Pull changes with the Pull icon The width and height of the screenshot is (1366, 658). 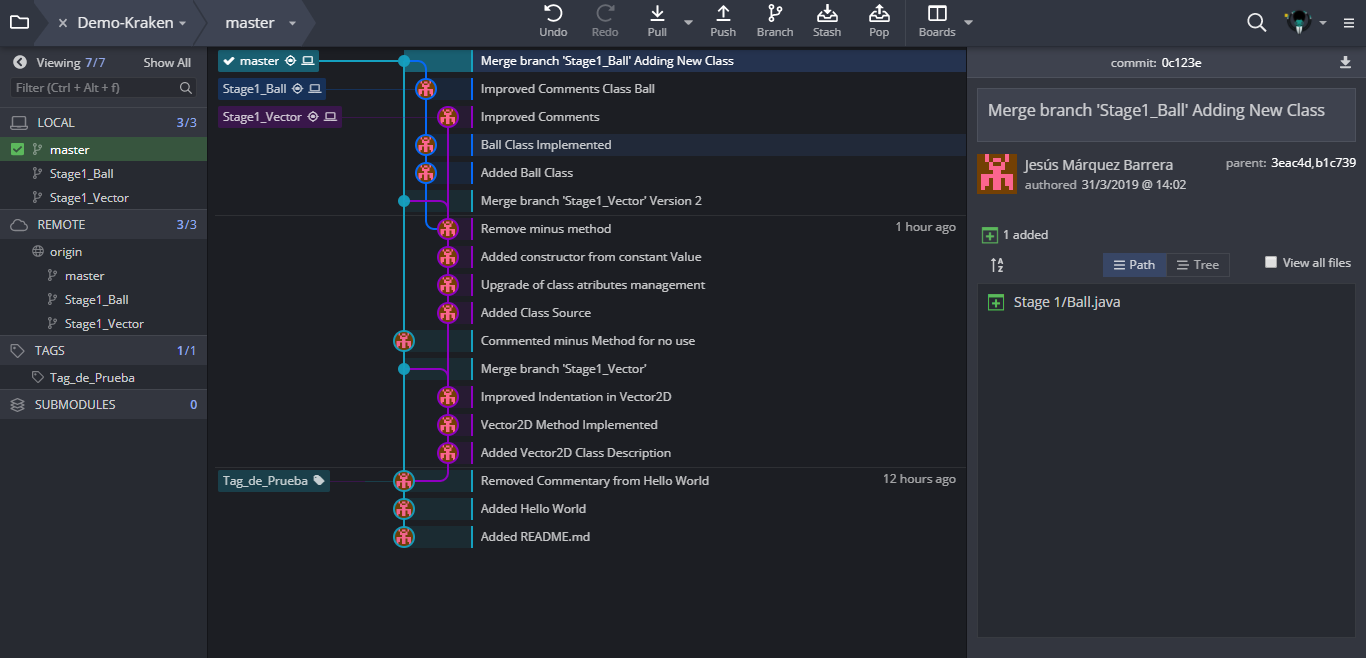click(657, 14)
